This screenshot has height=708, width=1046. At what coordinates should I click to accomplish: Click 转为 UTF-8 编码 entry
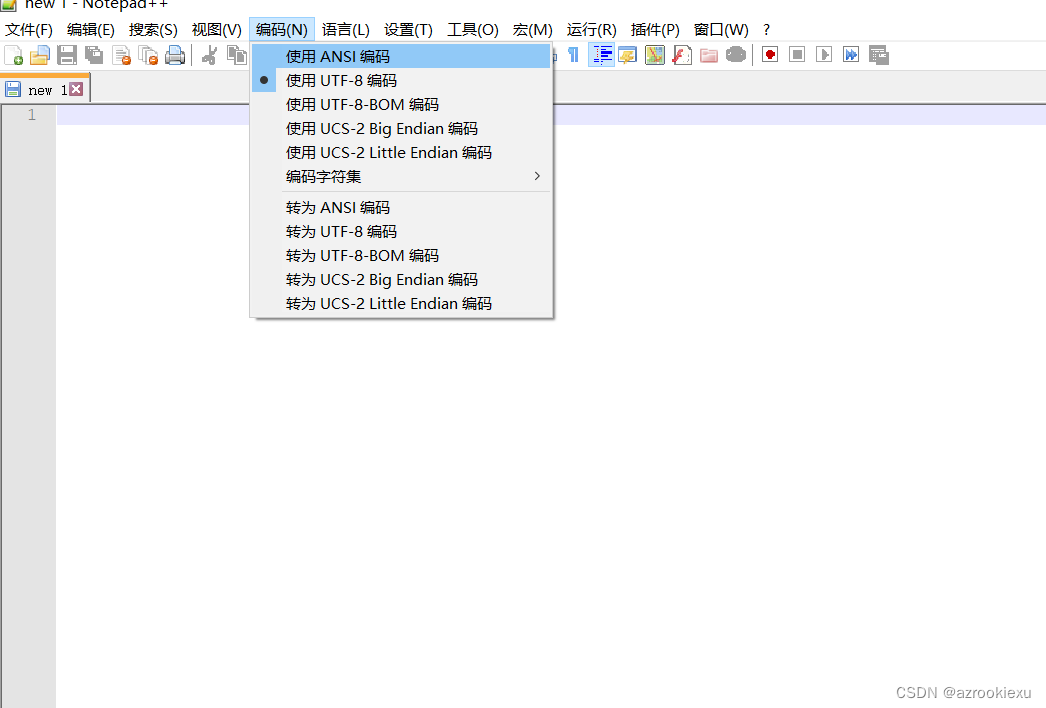401,231
